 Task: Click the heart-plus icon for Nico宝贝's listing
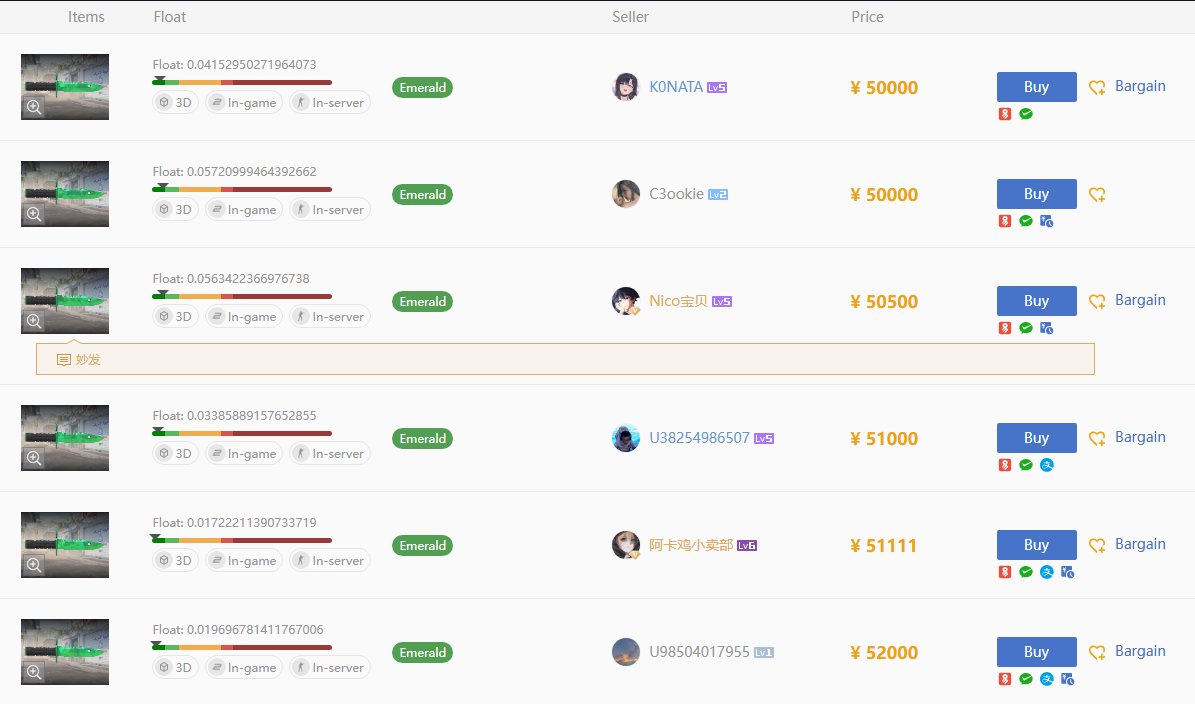point(1097,302)
